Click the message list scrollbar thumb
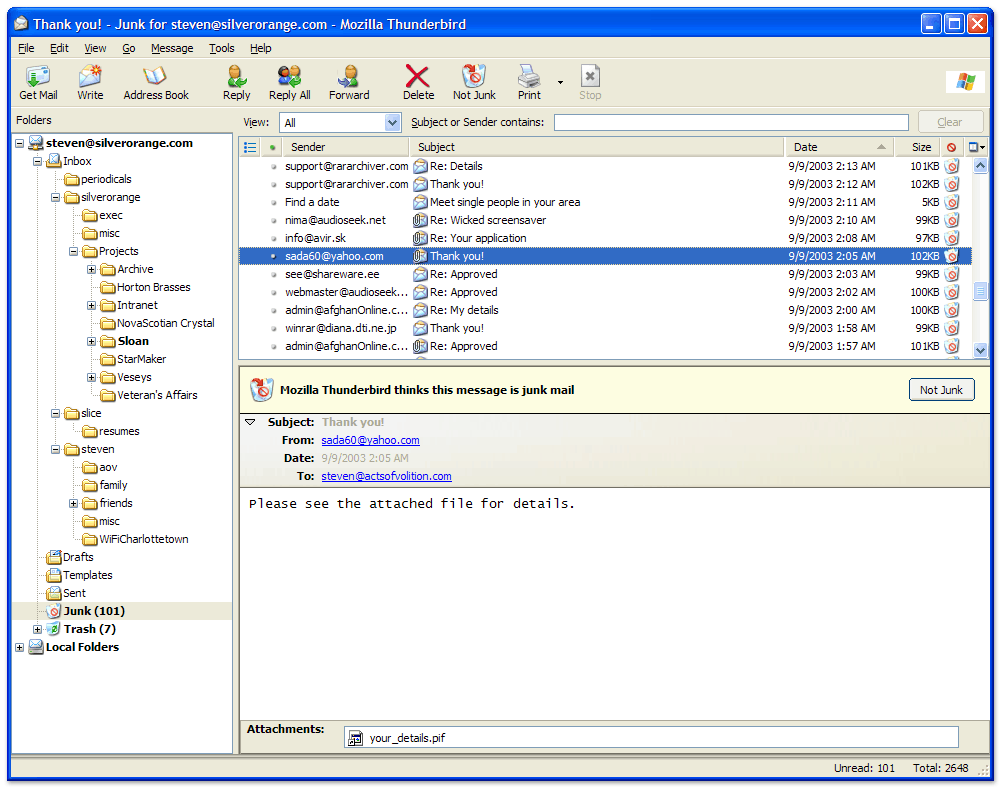Viewport: 1007px width, 794px height. (x=980, y=292)
